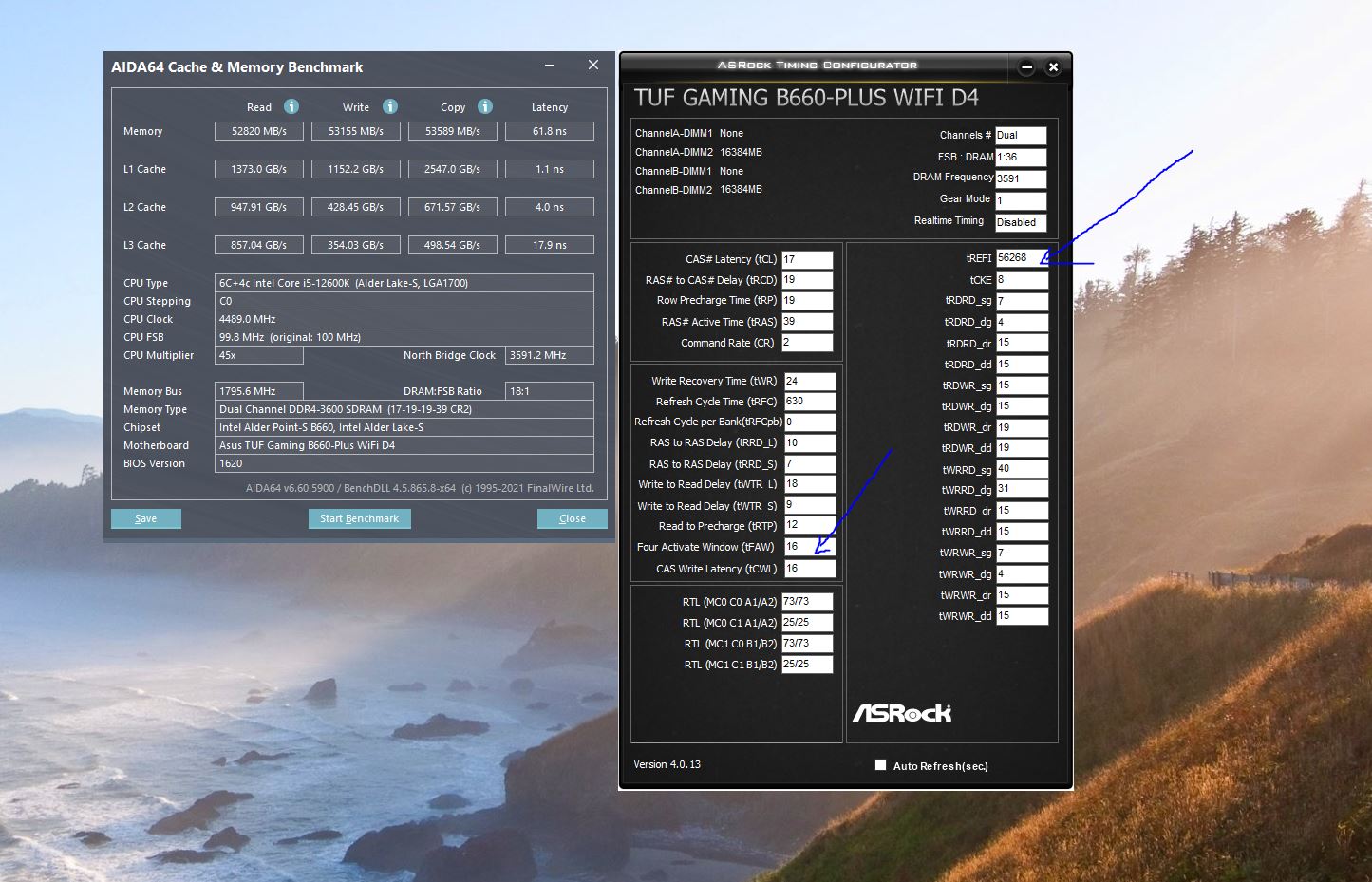This screenshot has height=882, width=1372.
Task: Click the RAS# Active Time (tRAS) field
Action: click(807, 322)
